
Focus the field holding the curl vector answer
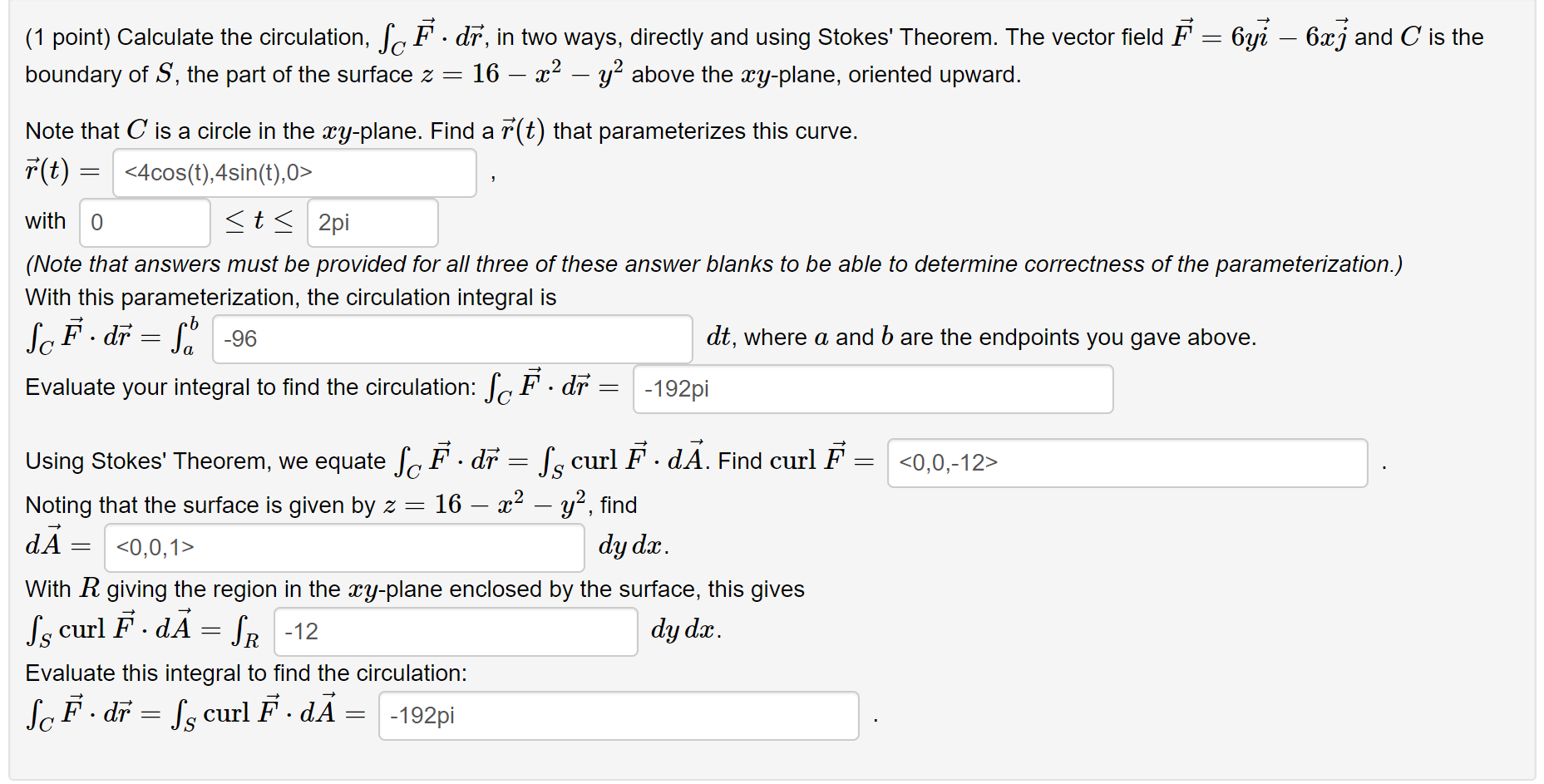pos(1127,462)
